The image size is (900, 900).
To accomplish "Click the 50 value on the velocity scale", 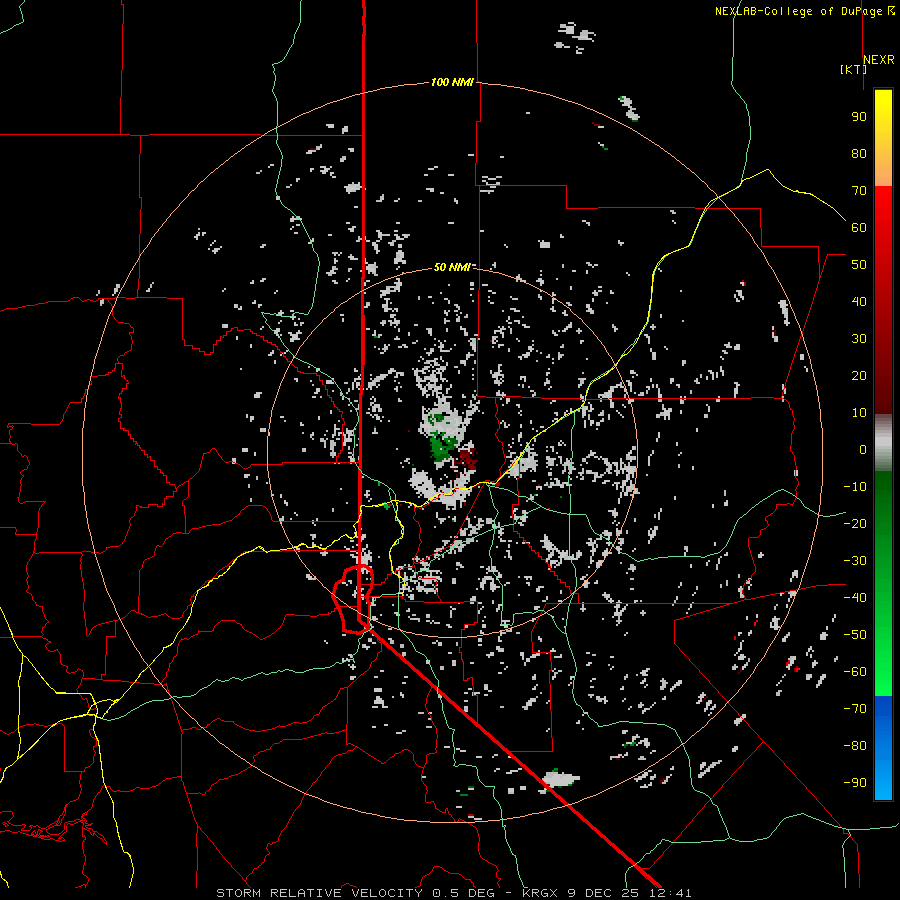I will [859, 265].
